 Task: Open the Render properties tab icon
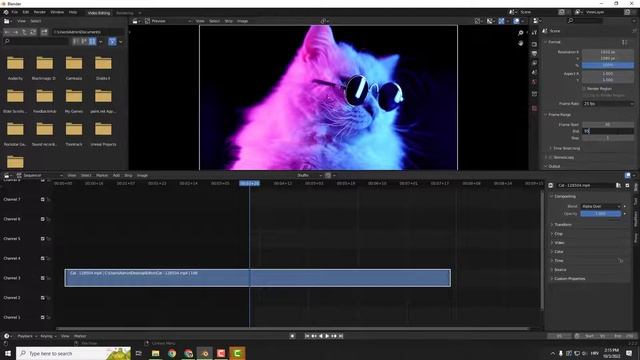534,44
